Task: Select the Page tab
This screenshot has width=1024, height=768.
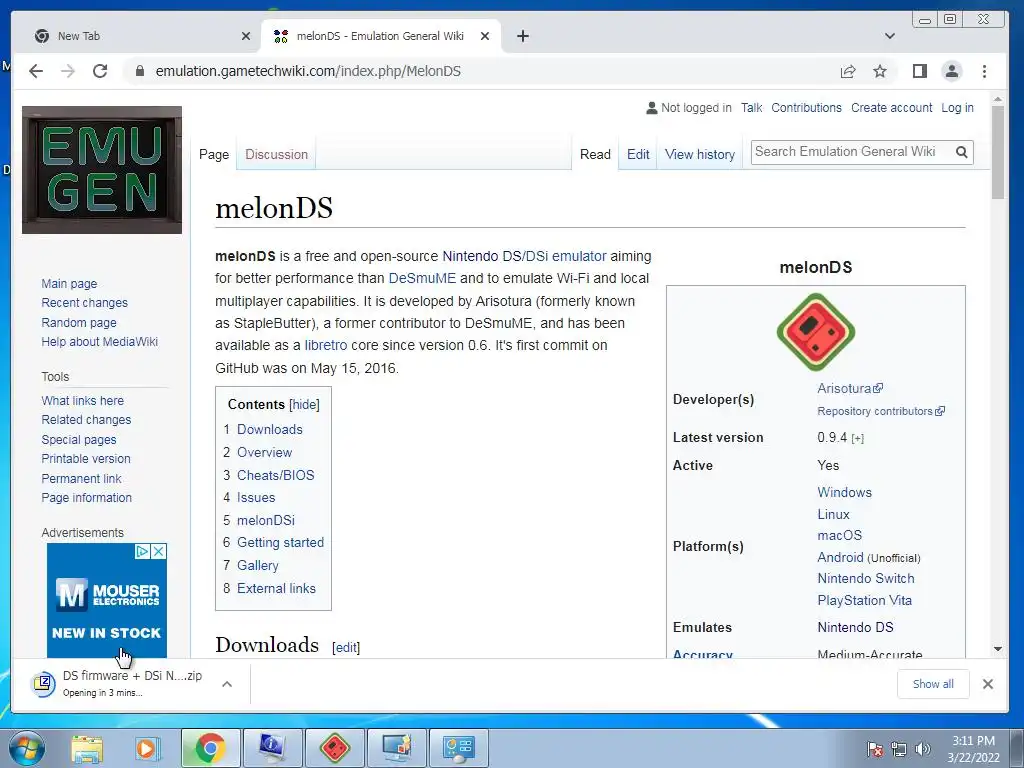Action: pyautogui.click(x=214, y=154)
